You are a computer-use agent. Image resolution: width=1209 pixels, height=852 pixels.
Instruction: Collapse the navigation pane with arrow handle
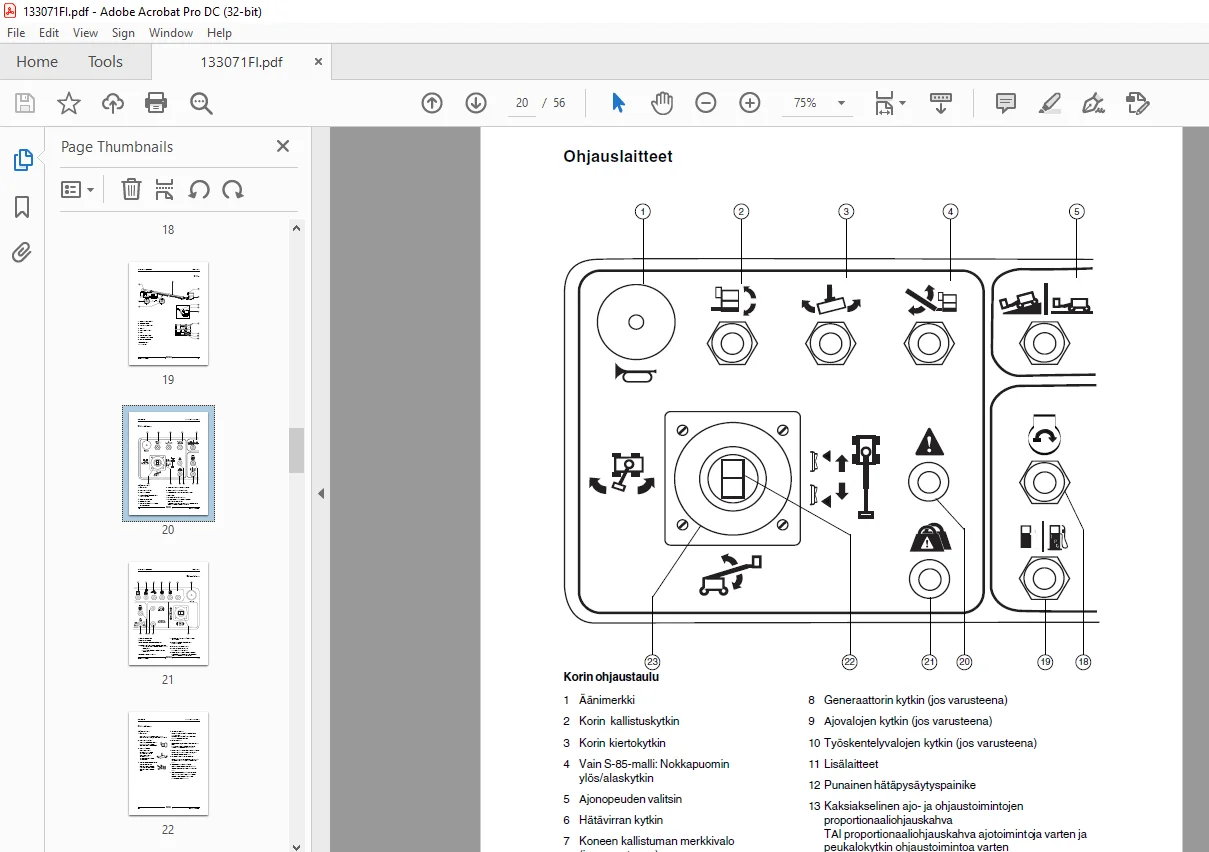321,493
